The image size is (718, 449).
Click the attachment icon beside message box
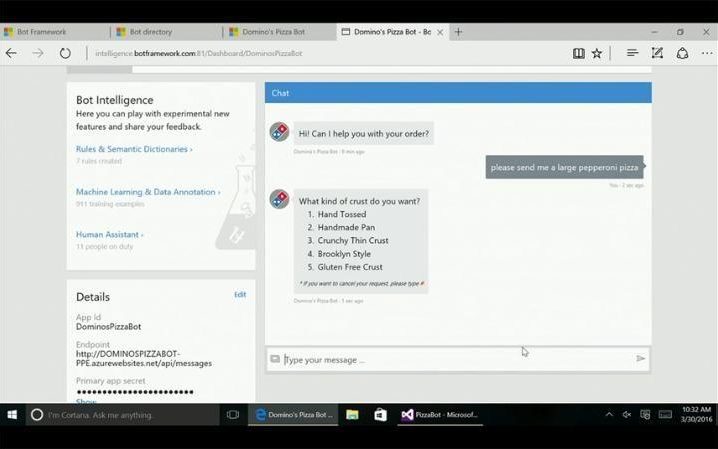[x=275, y=359]
